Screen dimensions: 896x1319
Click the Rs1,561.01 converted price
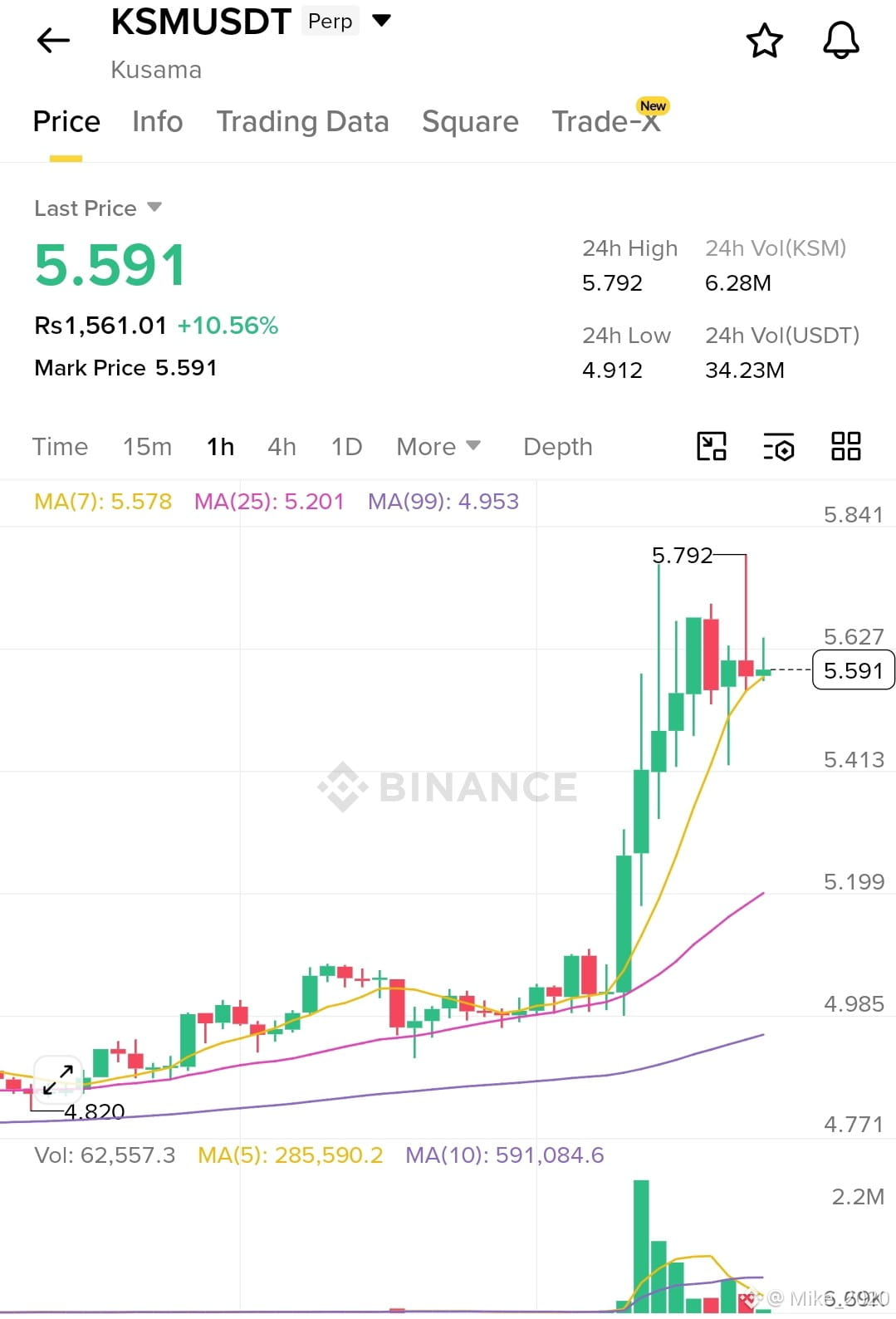pos(100,326)
